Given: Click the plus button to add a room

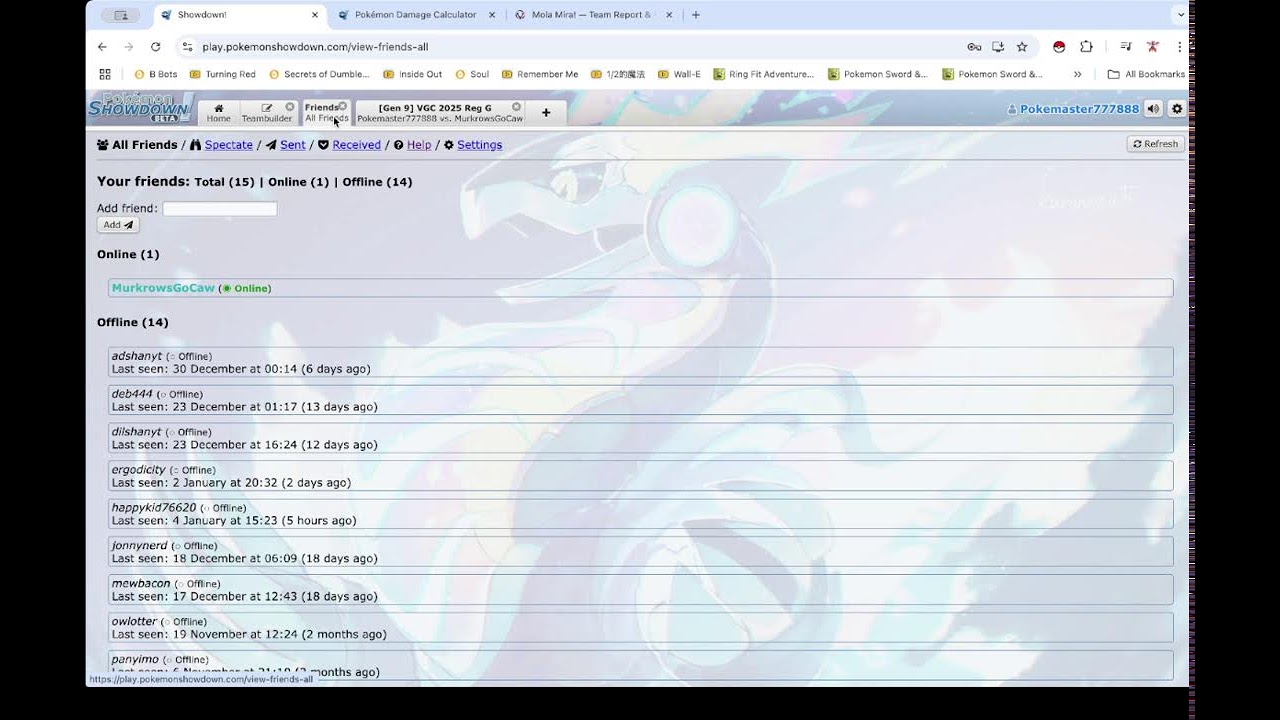Looking at the screenshot, I should point(546,113).
